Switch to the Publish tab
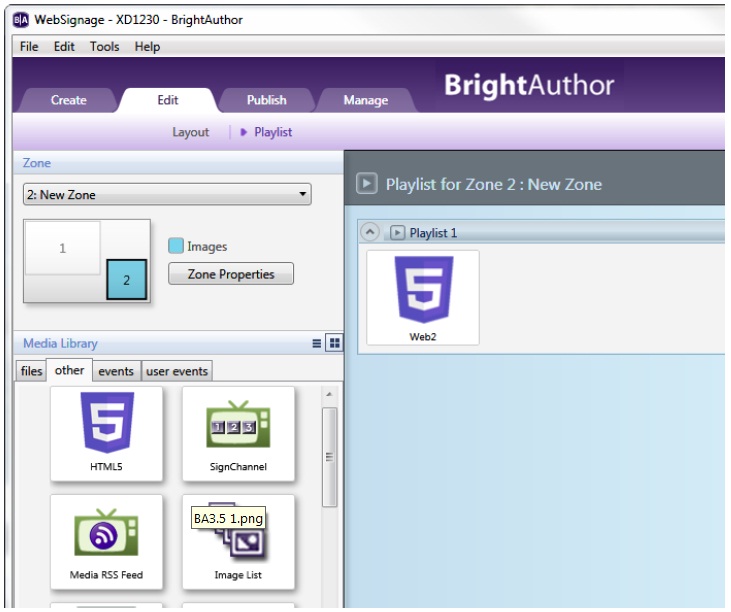This screenshot has height=612, width=731. pyautogui.click(x=266, y=100)
